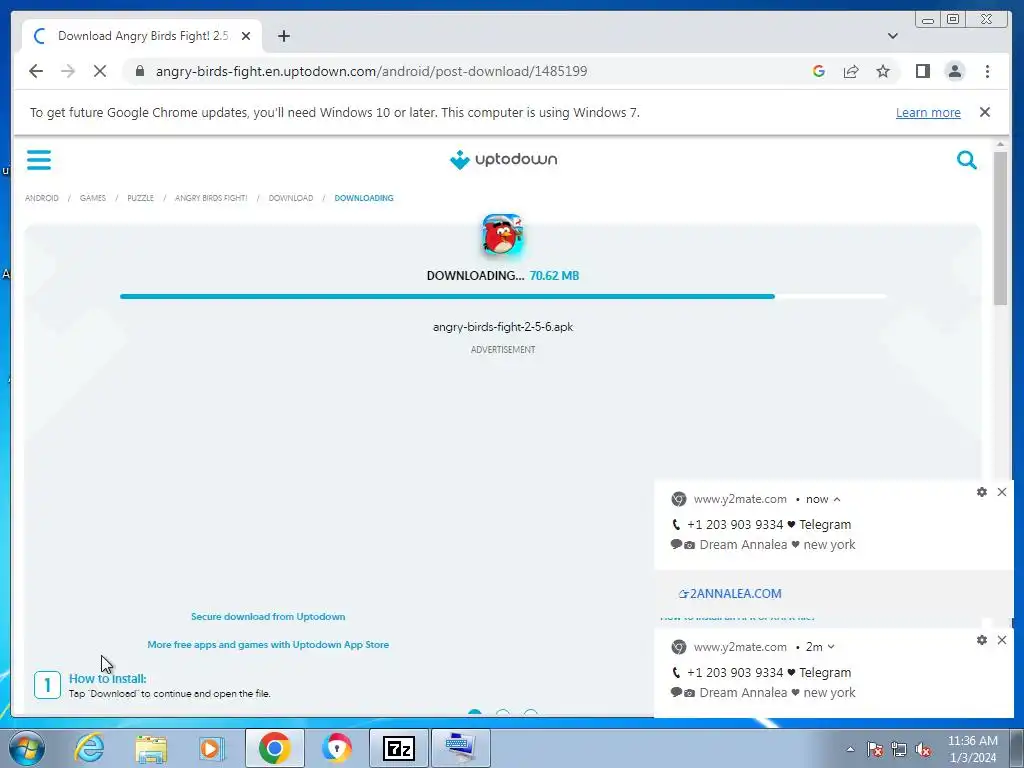The width and height of the screenshot is (1024, 768).
Task: Click the Google icon in address bar
Action: (818, 71)
